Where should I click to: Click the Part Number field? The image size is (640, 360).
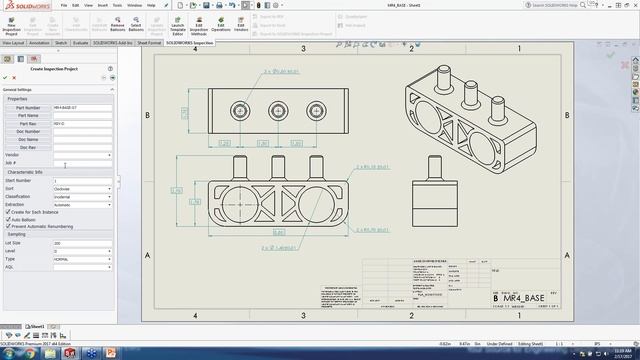(x=82, y=108)
